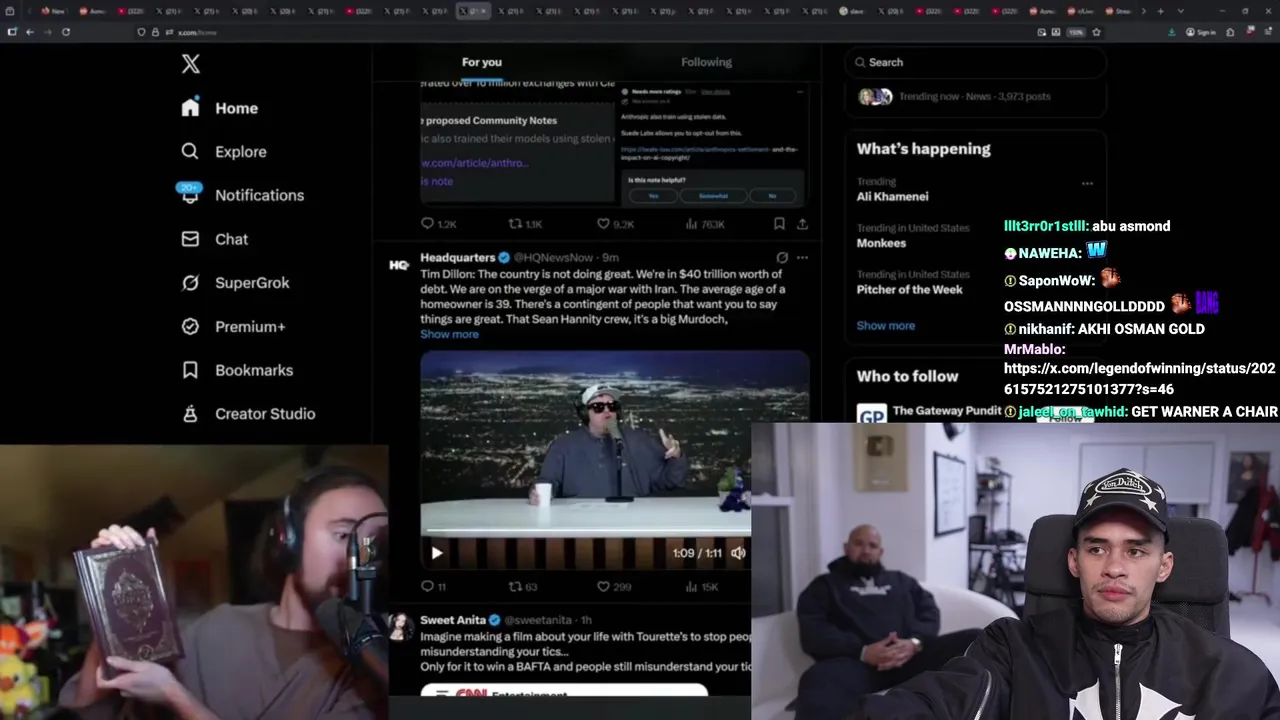1280x720 pixels.
Task: Expand Show more under What's happening
Action: [885, 325]
